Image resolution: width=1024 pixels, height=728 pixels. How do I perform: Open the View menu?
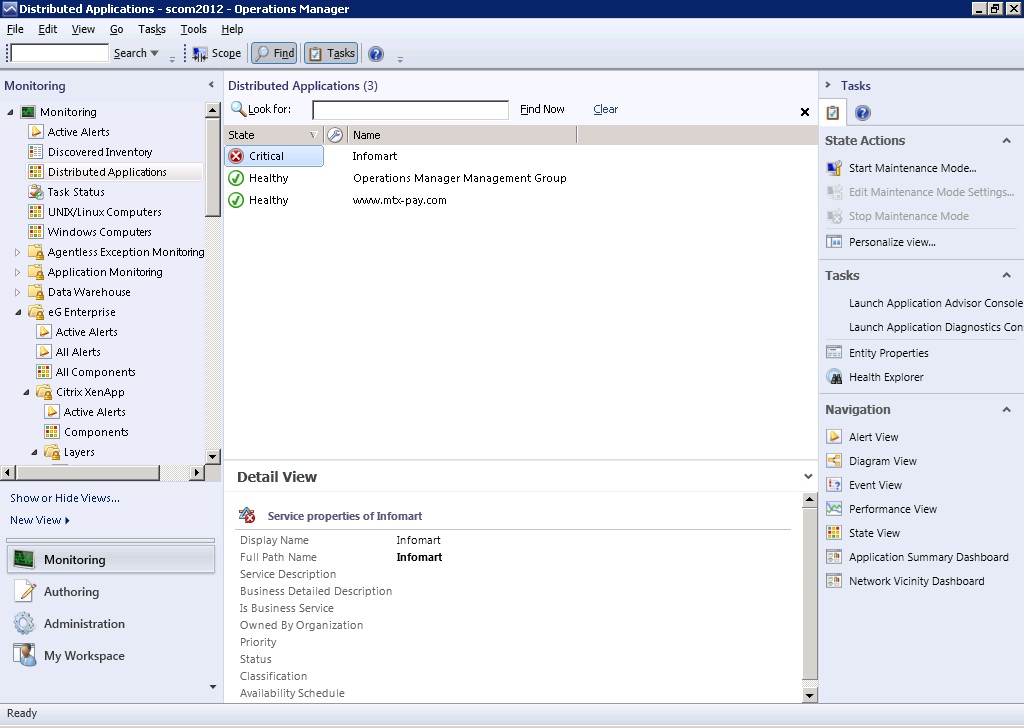coord(83,29)
